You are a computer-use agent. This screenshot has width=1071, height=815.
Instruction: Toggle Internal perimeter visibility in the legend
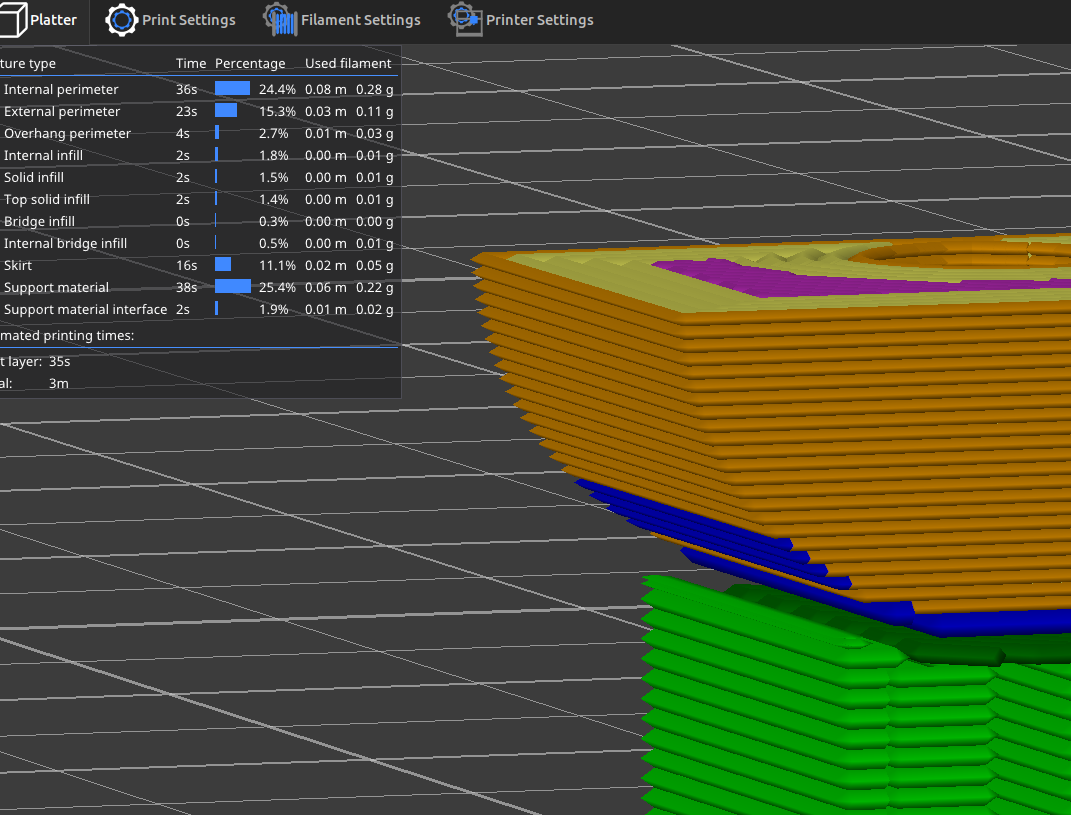(x=60, y=89)
